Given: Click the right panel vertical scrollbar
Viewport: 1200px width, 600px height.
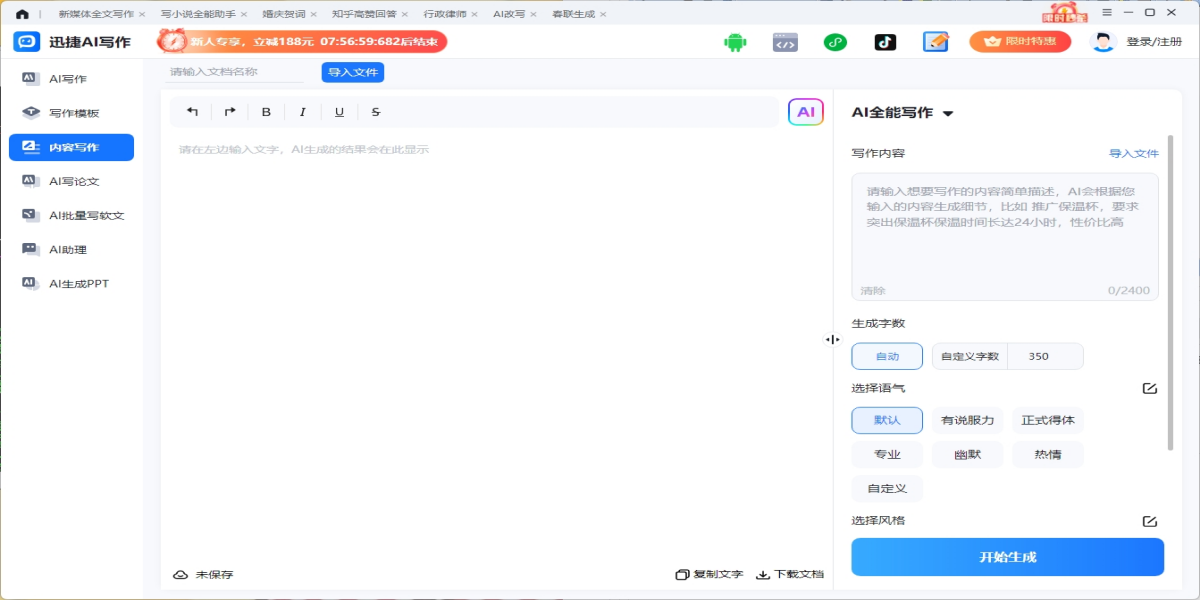Looking at the screenshot, I should coord(1170,300).
